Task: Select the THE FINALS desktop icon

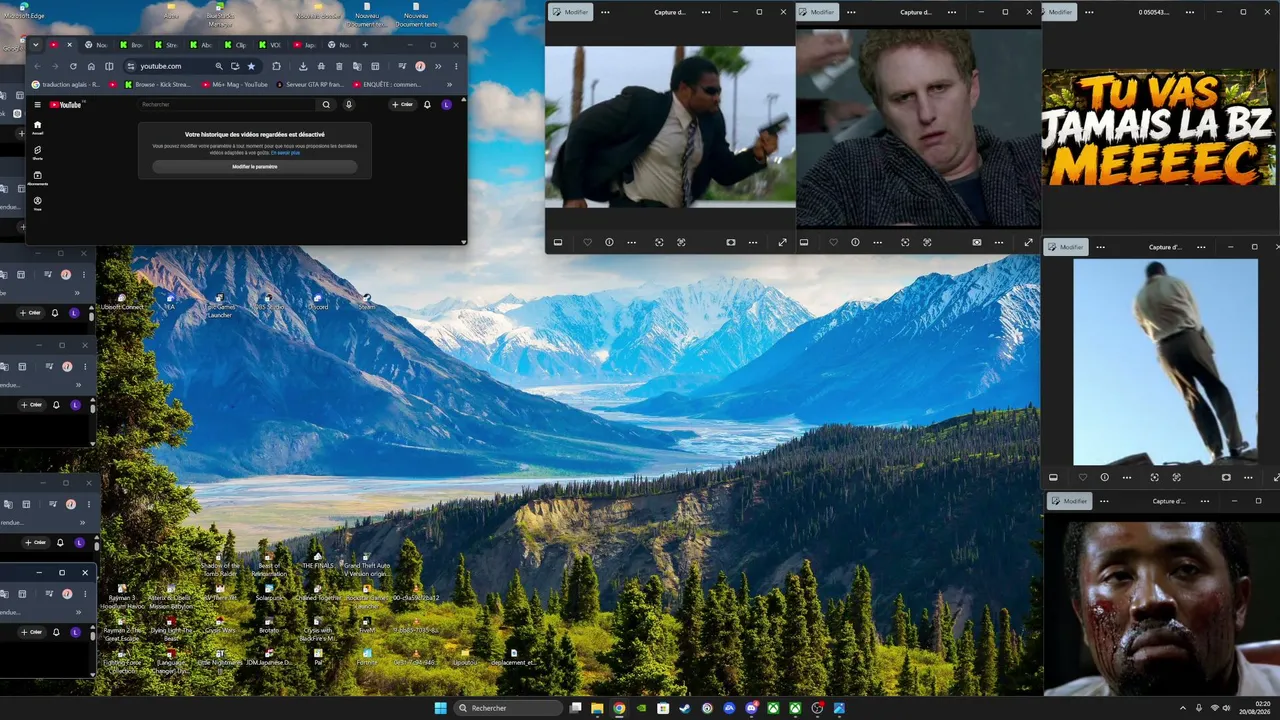Action: 318,559
